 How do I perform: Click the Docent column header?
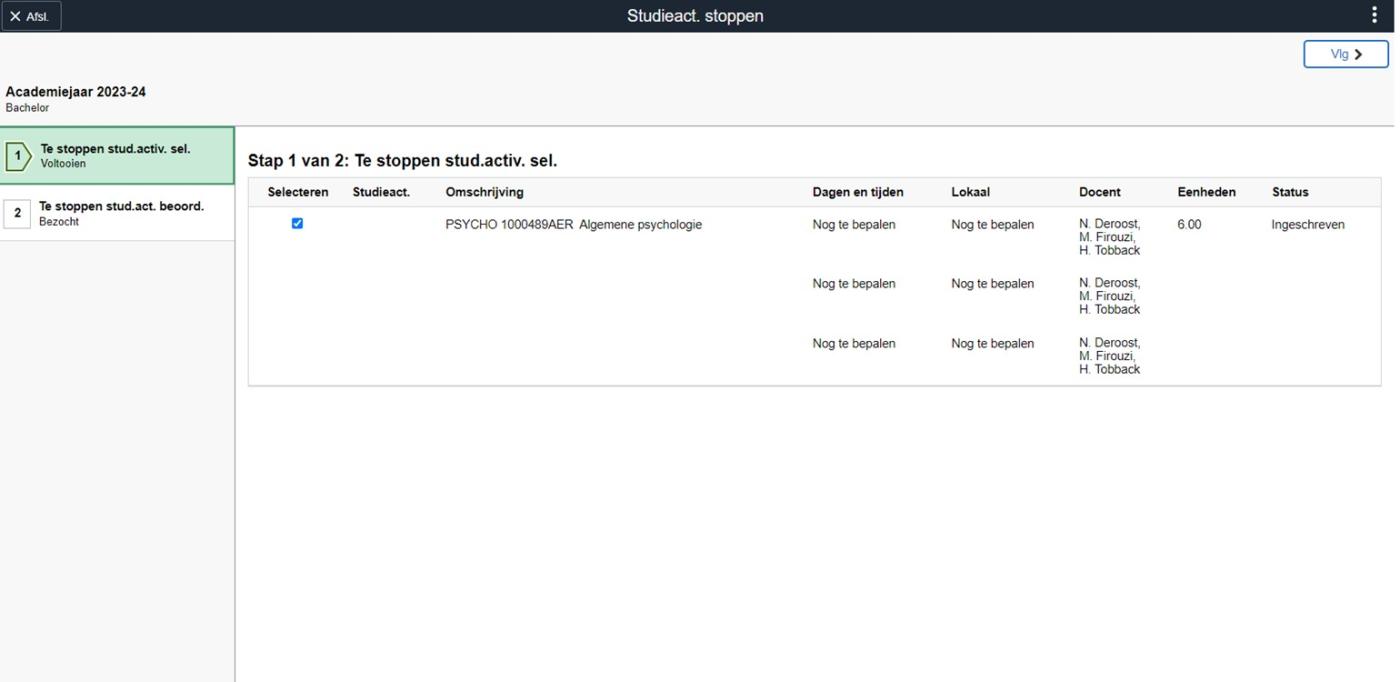pyautogui.click(x=1099, y=192)
